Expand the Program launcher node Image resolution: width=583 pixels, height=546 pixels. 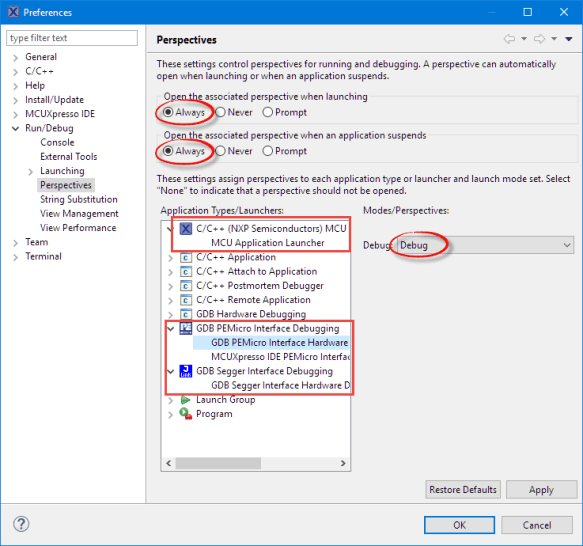(x=171, y=414)
